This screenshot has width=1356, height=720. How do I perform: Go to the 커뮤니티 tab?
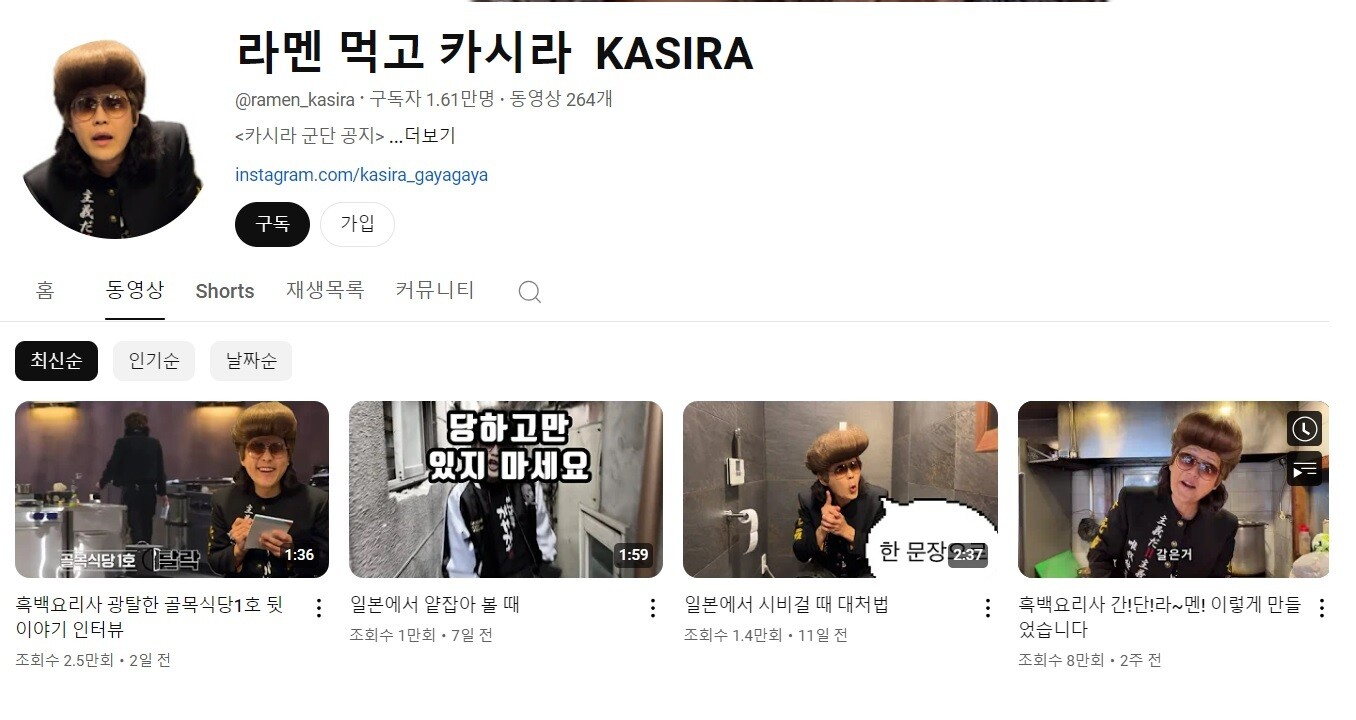435,291
